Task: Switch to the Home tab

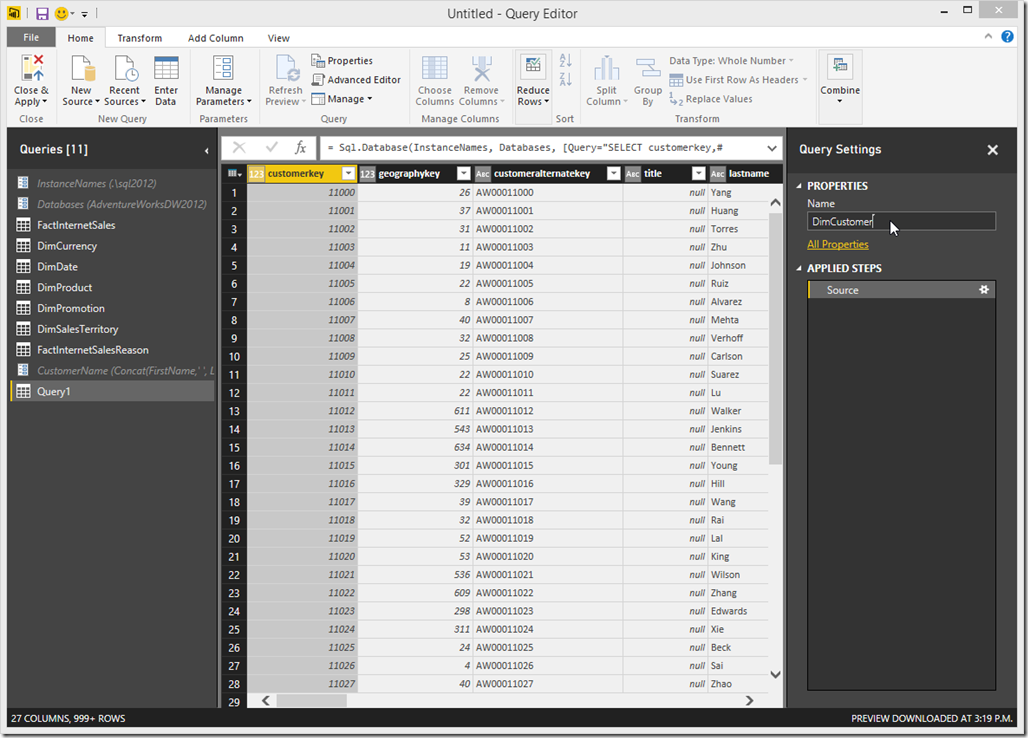Action: (x=81, y=38)
